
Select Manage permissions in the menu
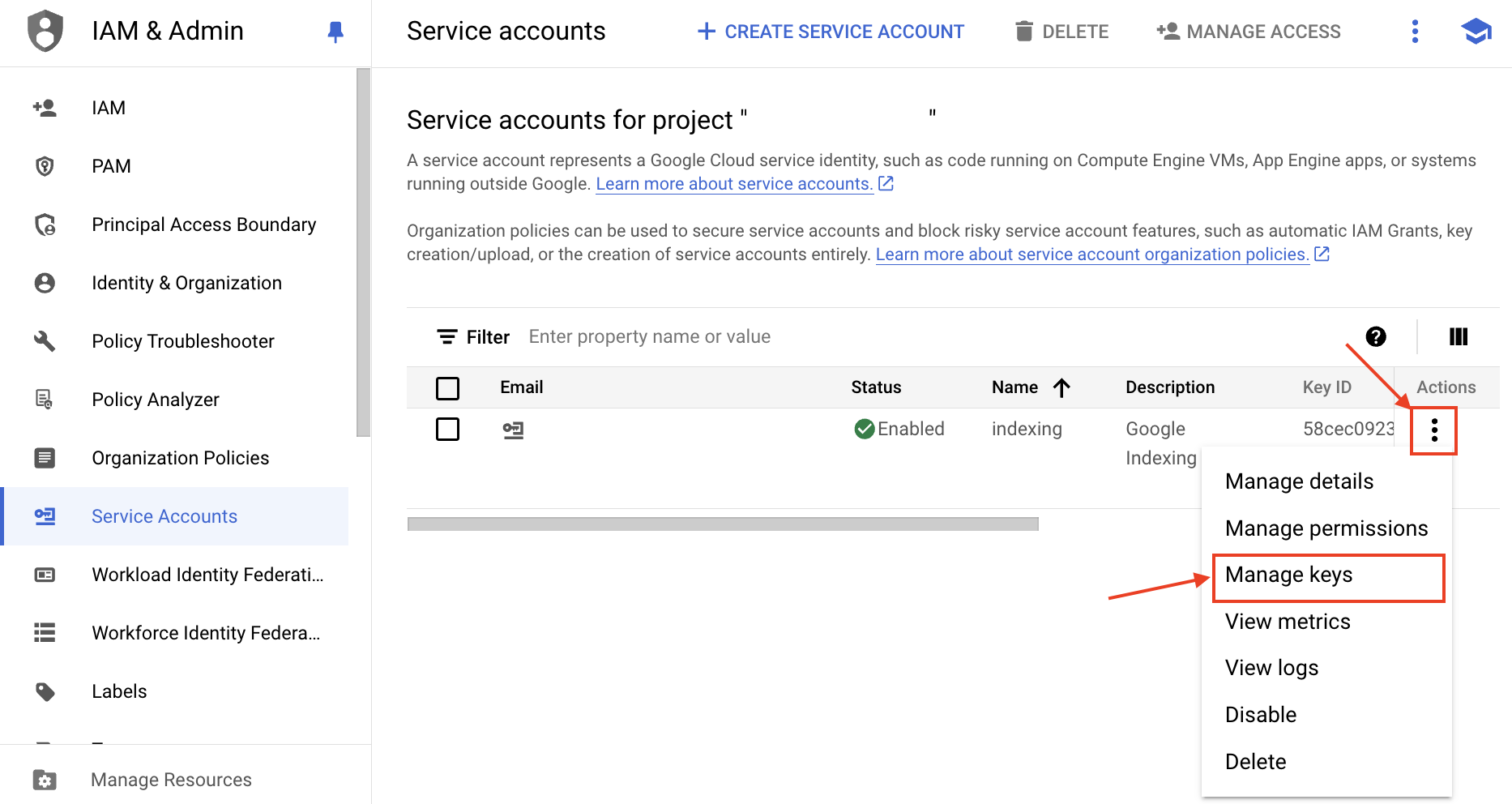pyautogui.click(x=1326, y=528)
